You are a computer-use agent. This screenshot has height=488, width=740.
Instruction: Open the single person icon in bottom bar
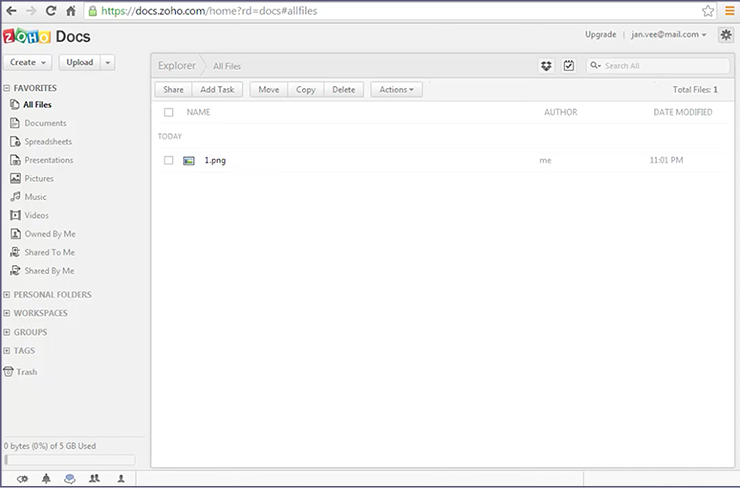pyautogui.click(x=121, y=479)
